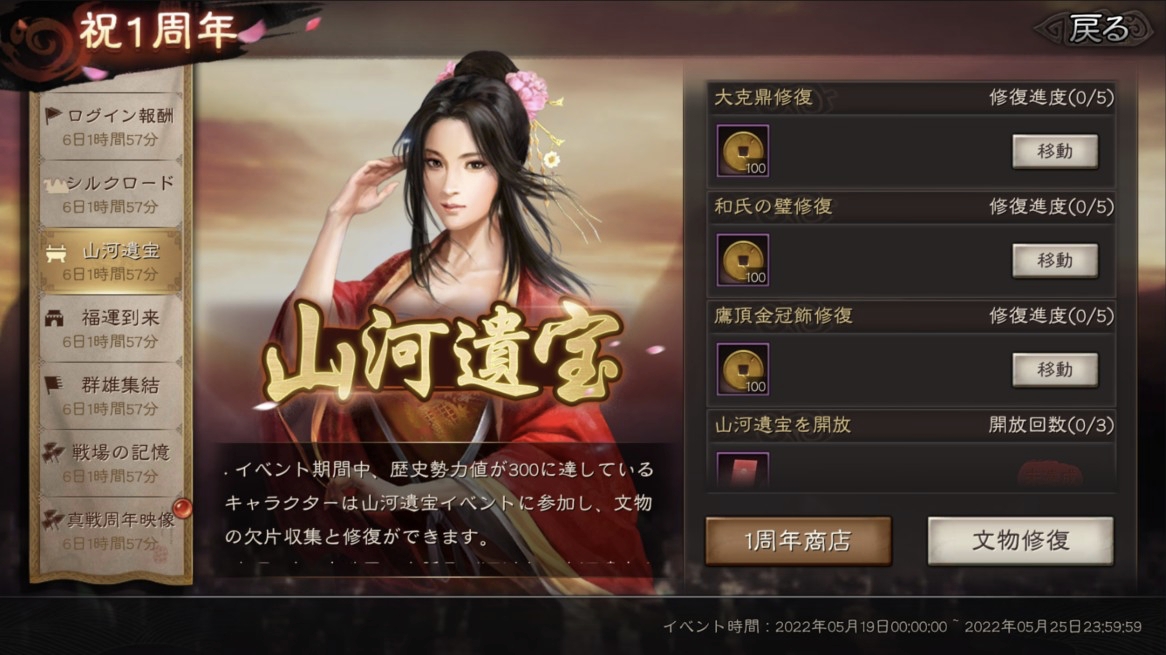Select the 福運到来 event tab
Screen dimensions: 1166x655
point(112,329)
